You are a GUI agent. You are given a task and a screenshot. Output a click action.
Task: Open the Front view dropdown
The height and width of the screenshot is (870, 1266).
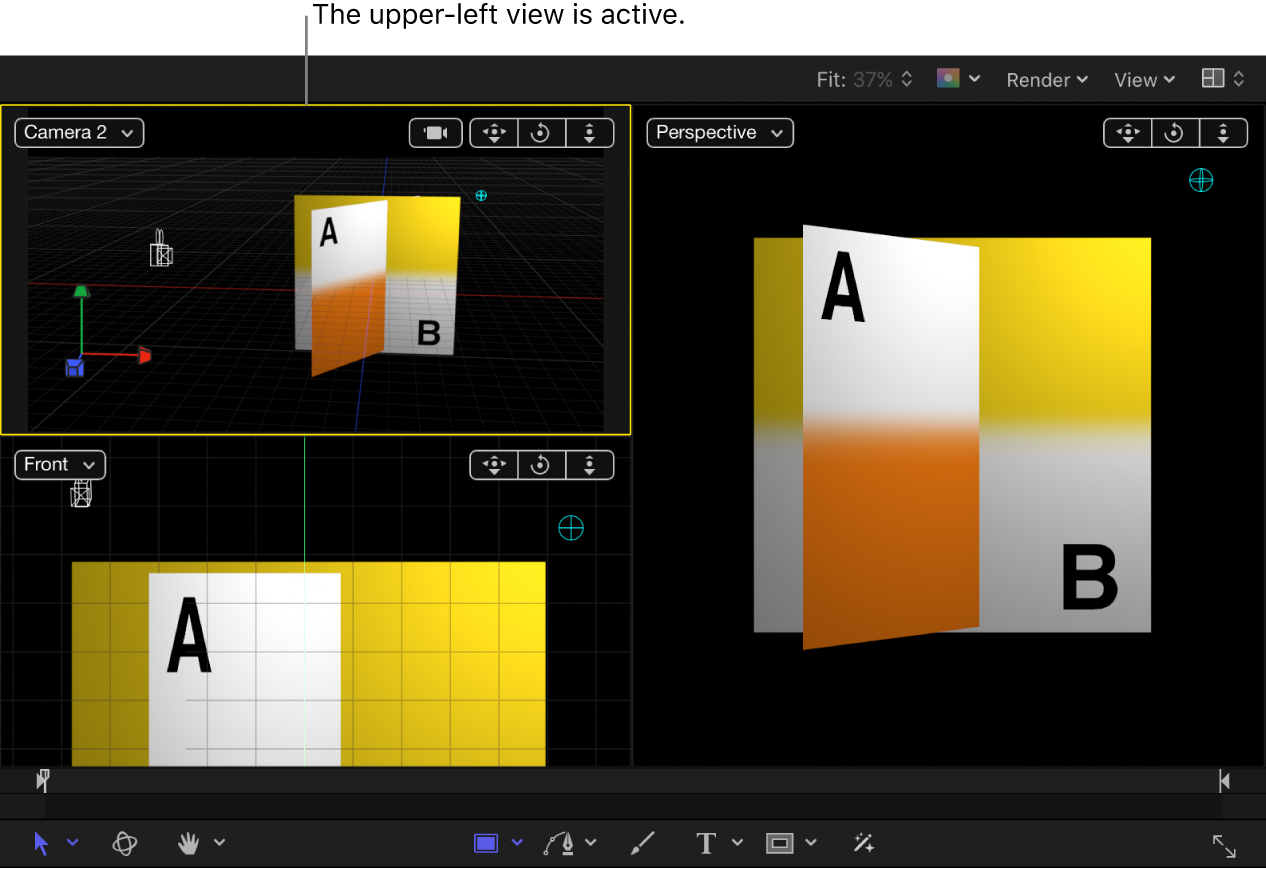[59, 464]
